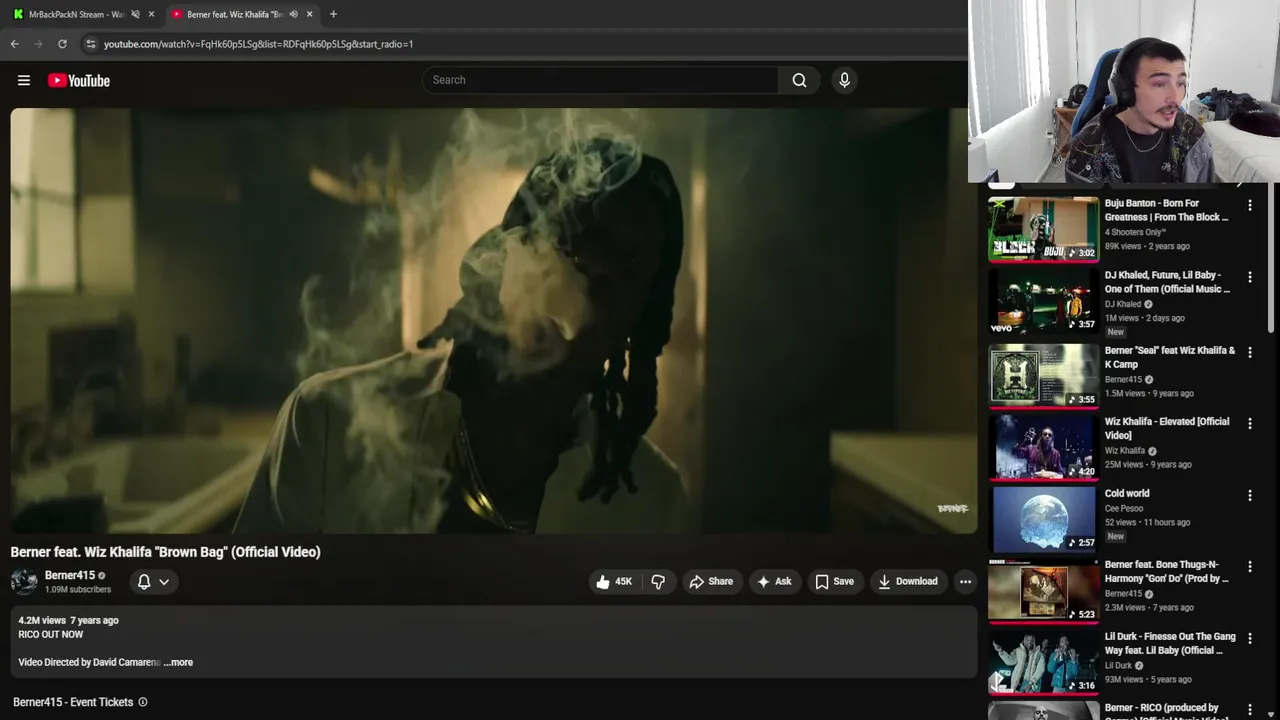Open more actions ellipsis under video

click(x=965, y=581)
